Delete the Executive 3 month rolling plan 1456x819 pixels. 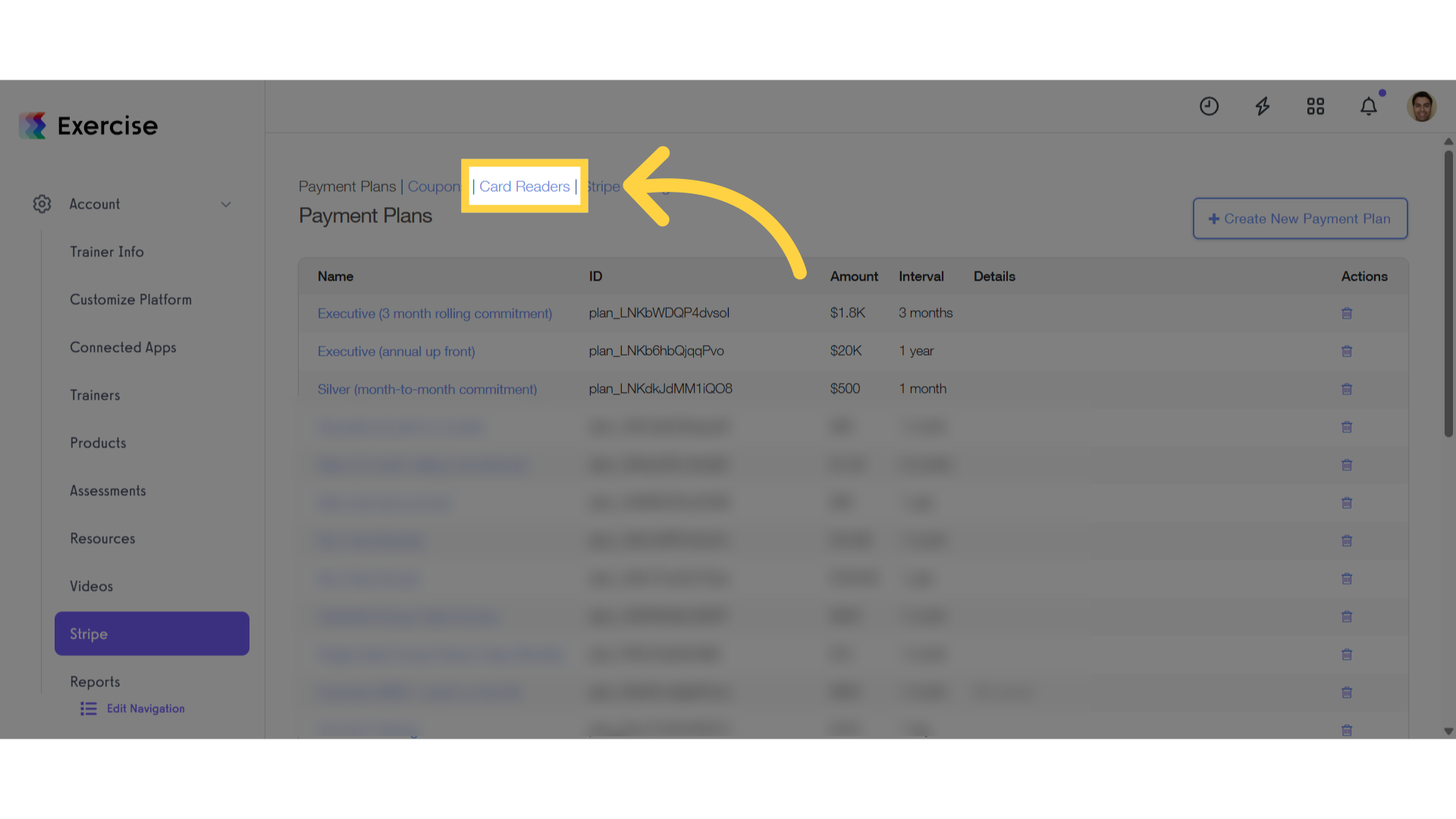tap(1347, 313)
